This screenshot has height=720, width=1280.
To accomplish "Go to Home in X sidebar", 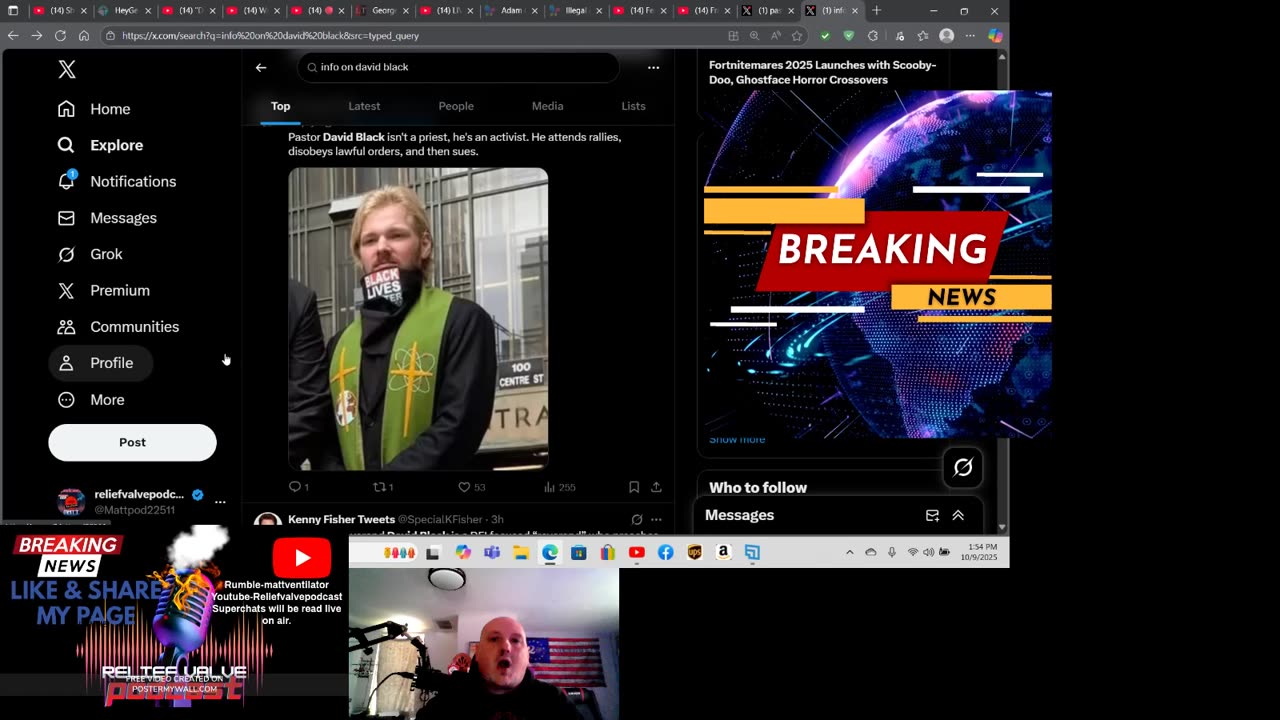I will (x=94, y=109).
